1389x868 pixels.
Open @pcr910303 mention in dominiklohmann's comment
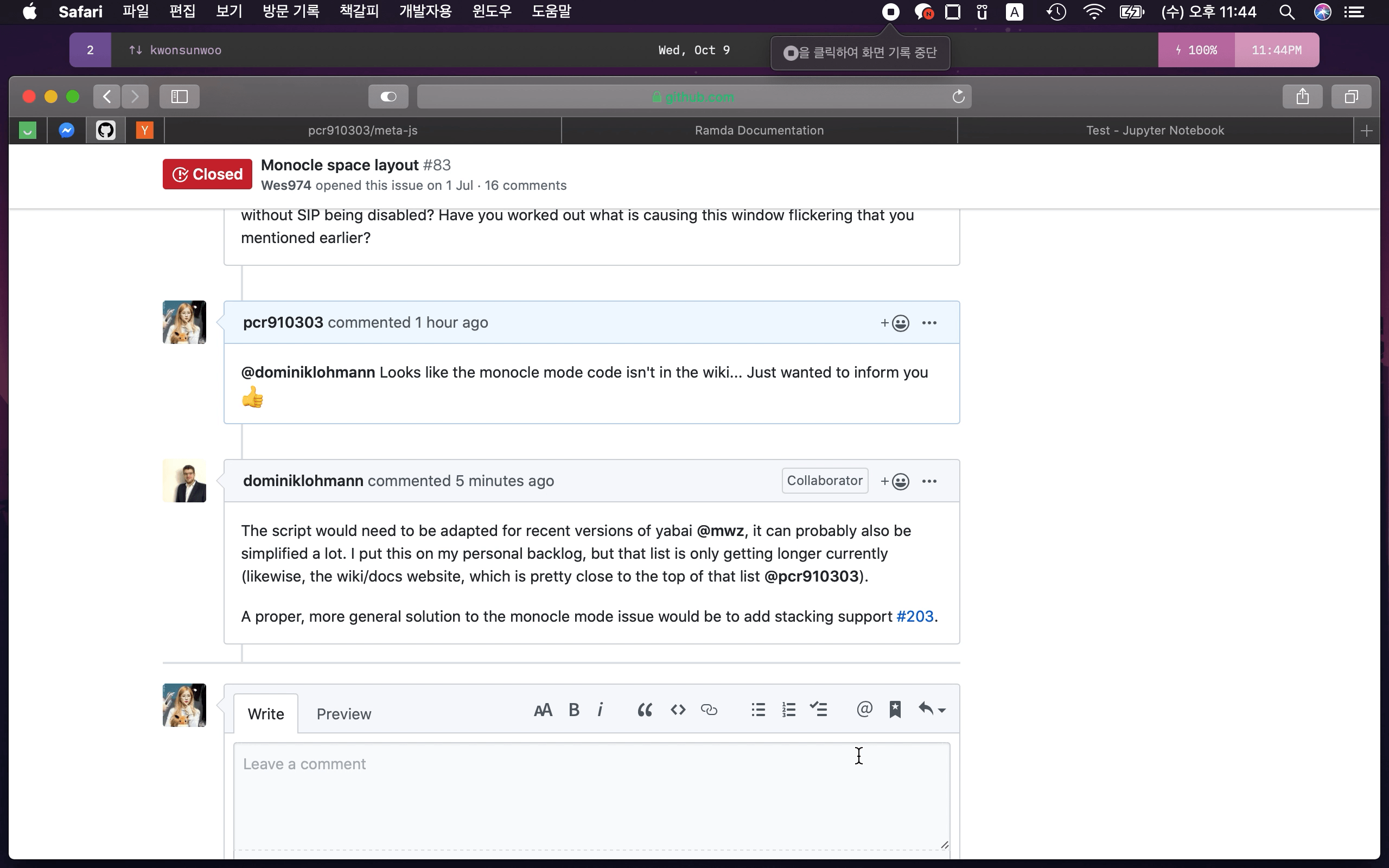[811, 576]
